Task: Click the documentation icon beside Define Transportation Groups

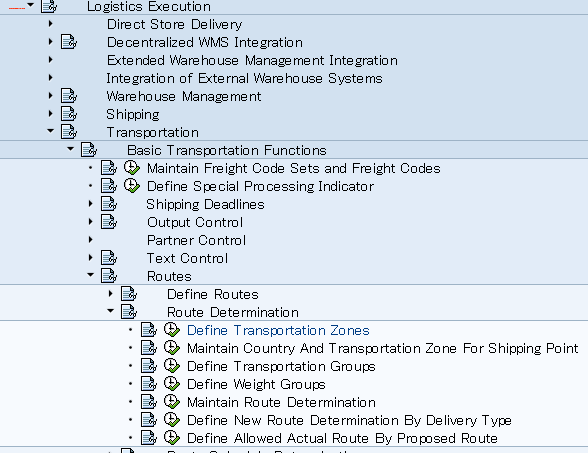Action: pos(149,366)
